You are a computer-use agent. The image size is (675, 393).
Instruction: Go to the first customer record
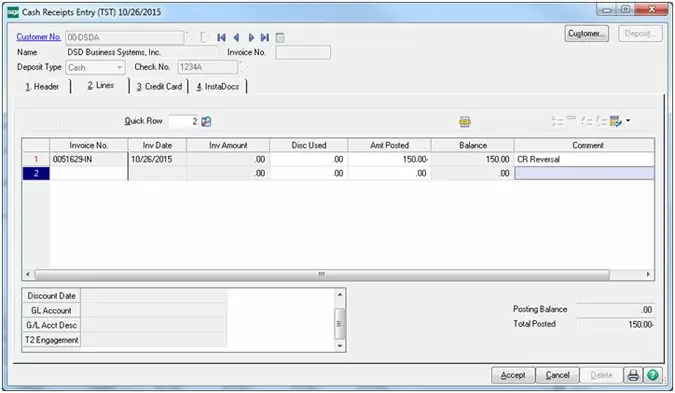pos(221,37)
